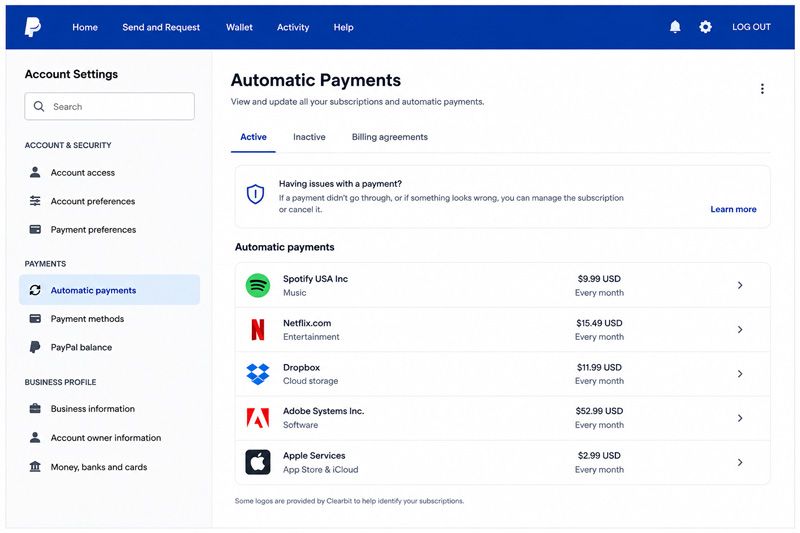The image size is (800, 533).
Task: Go to Home in the top navigation
Action: [85, 27]
